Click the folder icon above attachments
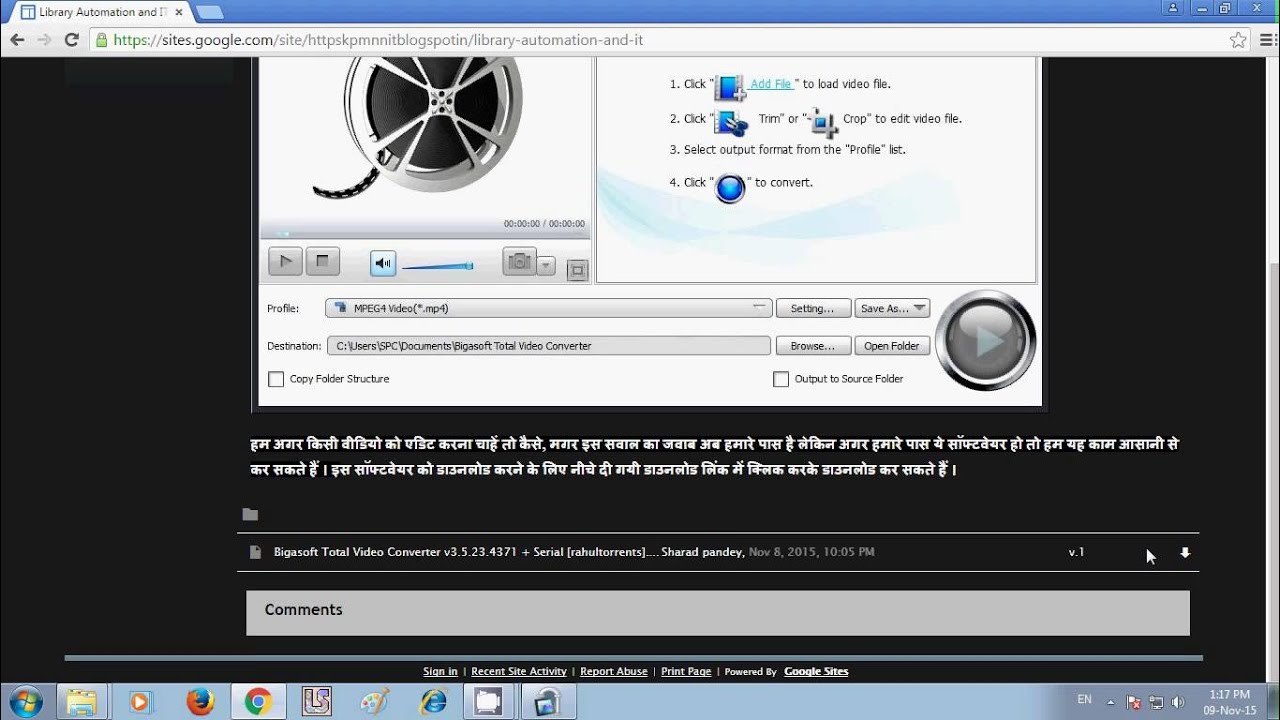Viewport: 1280px width, 720px height. [250, 514]
